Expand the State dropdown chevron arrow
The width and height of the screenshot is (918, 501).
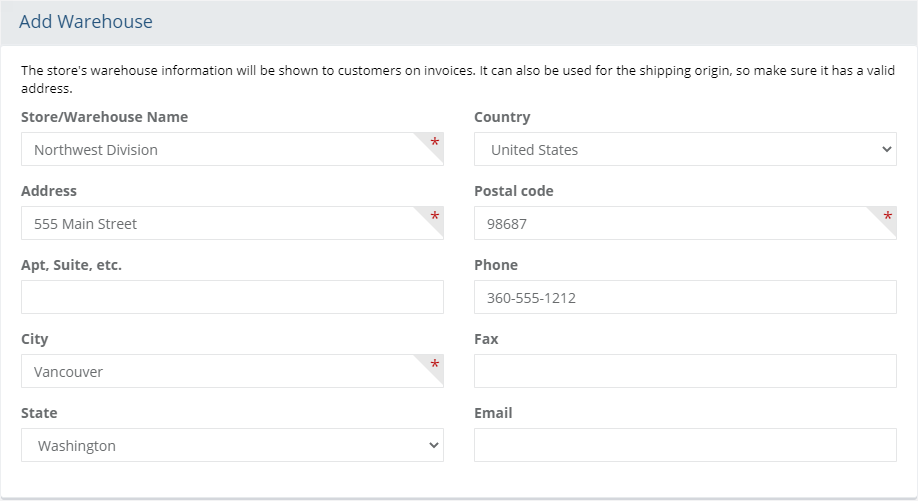[x=434, y=445]
